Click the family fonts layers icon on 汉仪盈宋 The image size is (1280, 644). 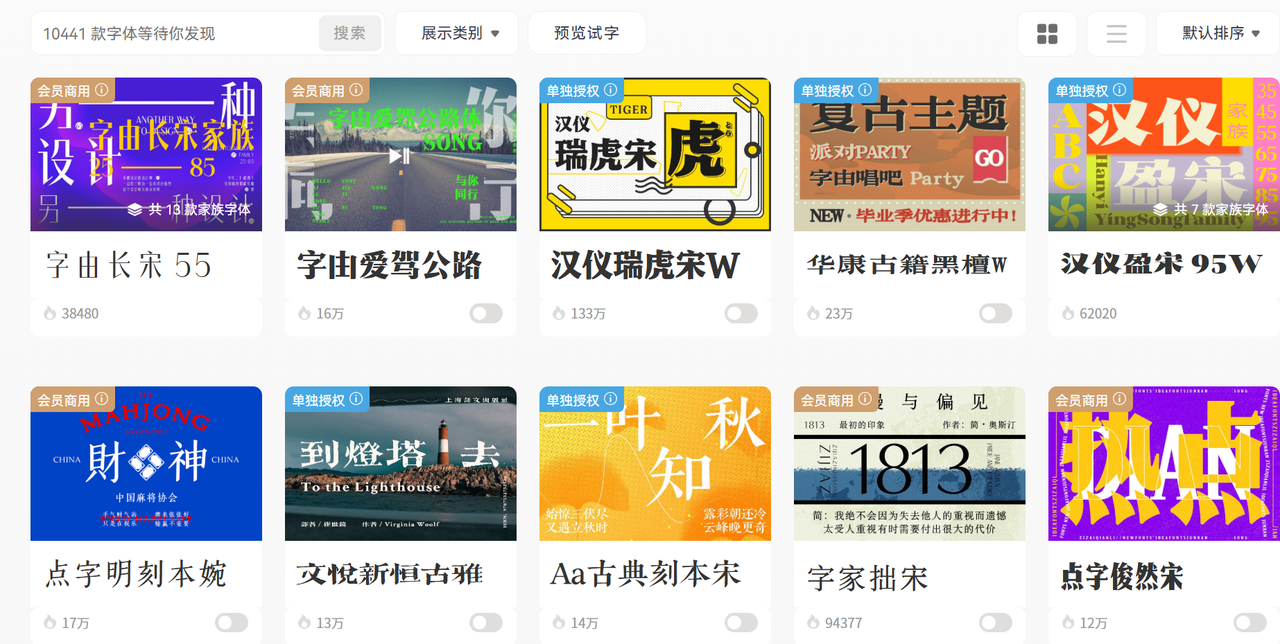point(1159,210)
